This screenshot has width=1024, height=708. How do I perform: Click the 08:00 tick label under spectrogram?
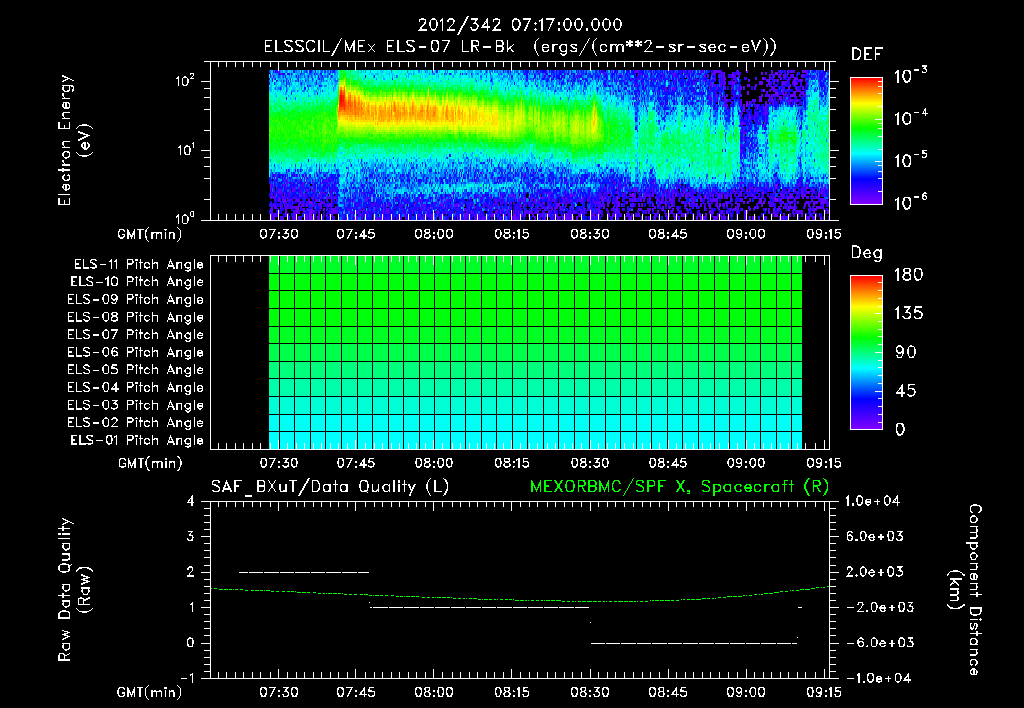pyautogui.click(x=434, y=234)
